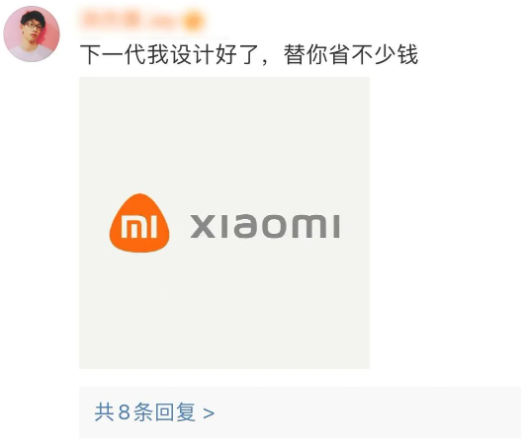528x441 pixels.
Task: Click the face in the profile picture
Action: (33, 30)
